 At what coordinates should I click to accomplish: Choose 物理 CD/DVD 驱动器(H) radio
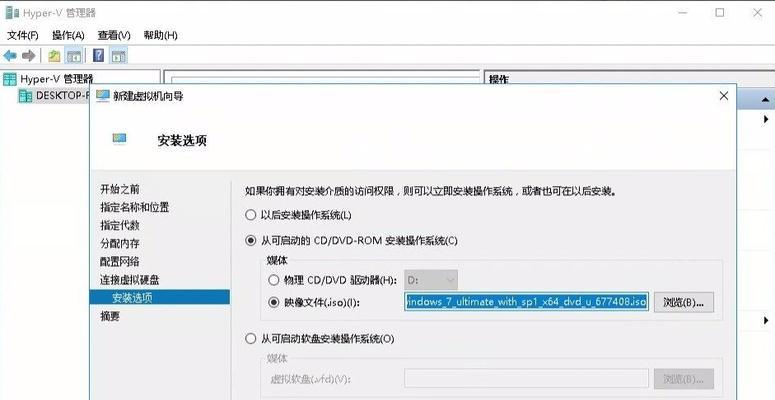click(x=273, y=280)
